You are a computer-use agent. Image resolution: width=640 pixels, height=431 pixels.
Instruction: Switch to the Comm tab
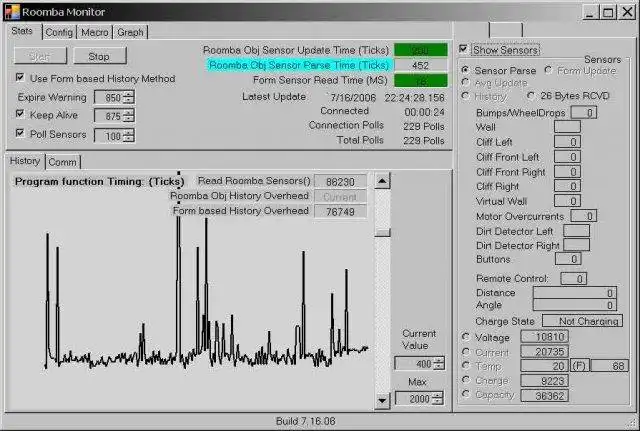point(62,162)
